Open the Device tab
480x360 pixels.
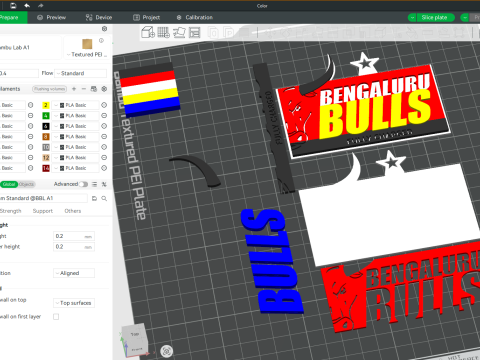(99, 17)
